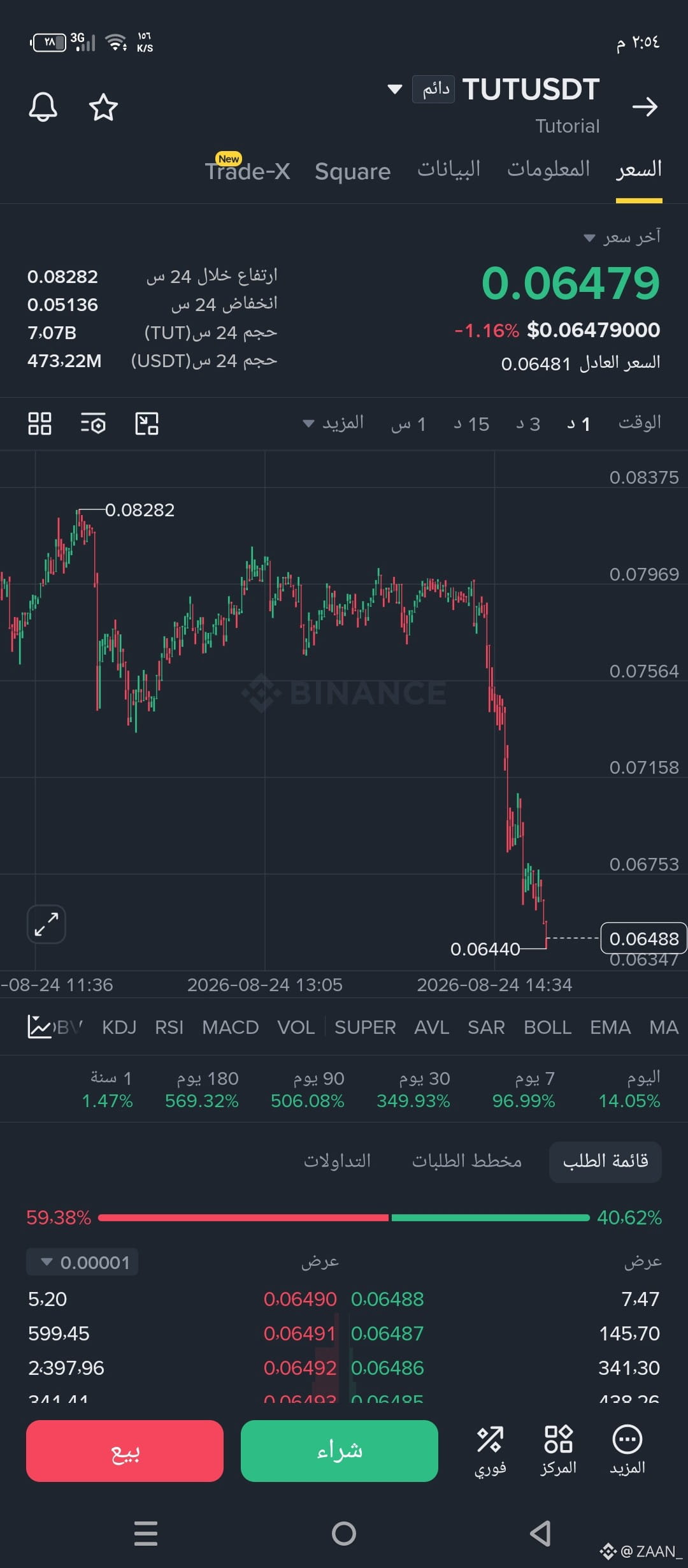Tap the 180 يوم 569.32% performance value
This screenshot has width=688, height=1568.
click(202, 1089)
